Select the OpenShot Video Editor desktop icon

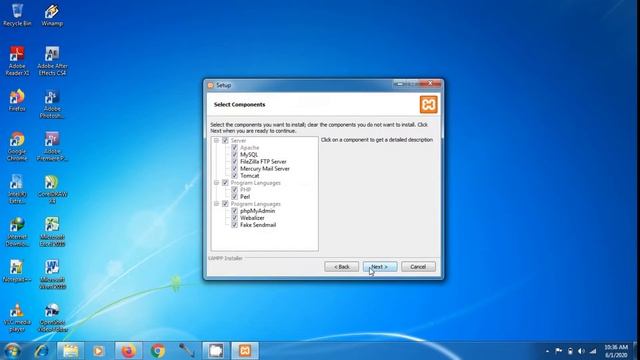52,317
